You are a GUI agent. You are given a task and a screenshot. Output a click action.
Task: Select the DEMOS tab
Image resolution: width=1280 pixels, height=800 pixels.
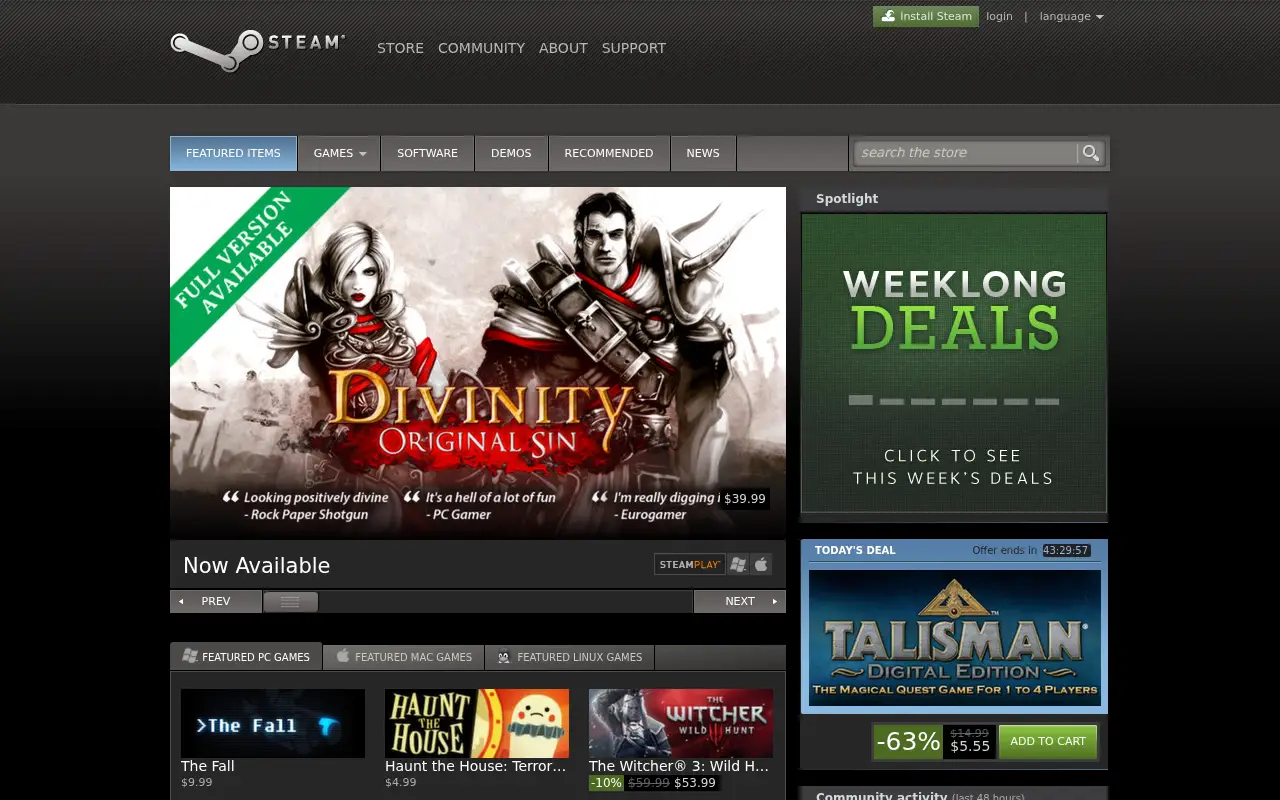(511, 153)
